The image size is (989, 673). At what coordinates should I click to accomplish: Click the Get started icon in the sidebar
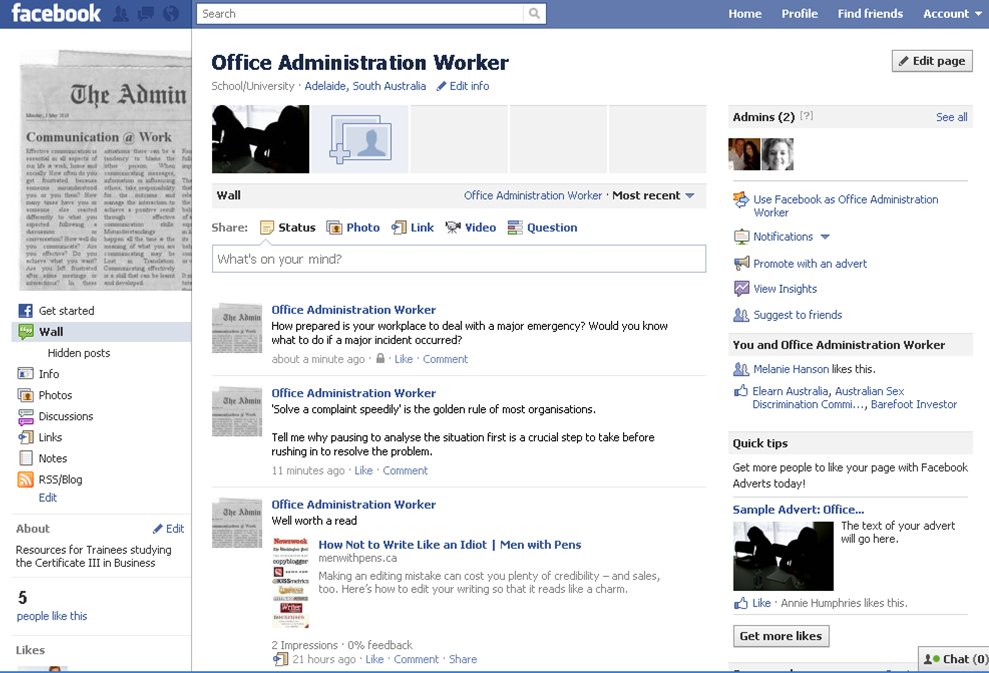[25, 310]
